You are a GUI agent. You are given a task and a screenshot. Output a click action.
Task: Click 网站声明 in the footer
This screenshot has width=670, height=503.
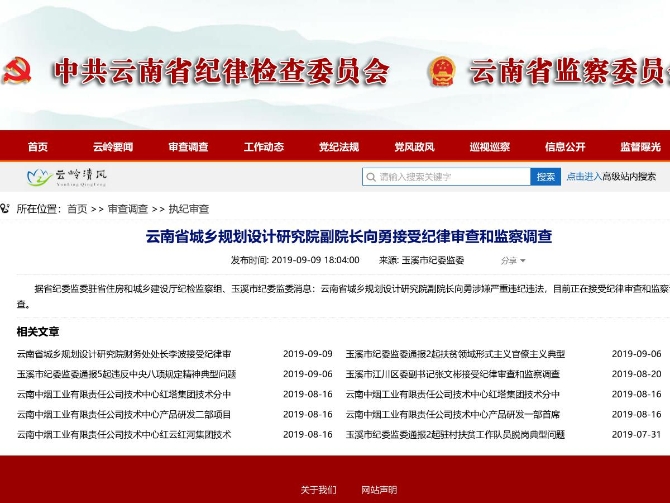coord(379,490)
